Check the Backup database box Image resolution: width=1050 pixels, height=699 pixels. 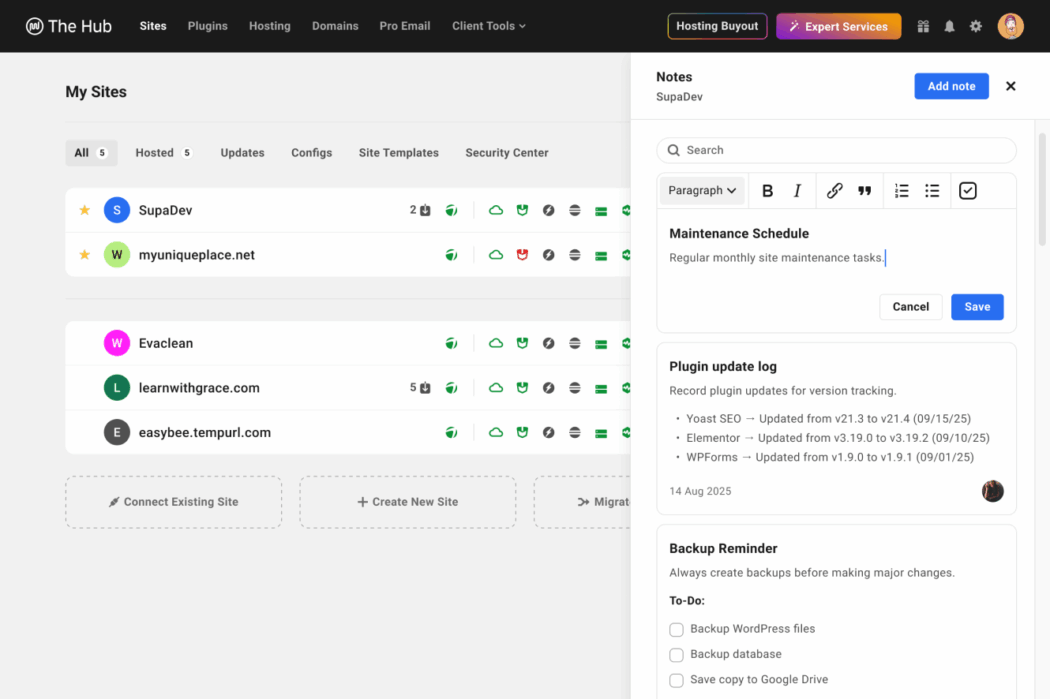coord(677,654)
